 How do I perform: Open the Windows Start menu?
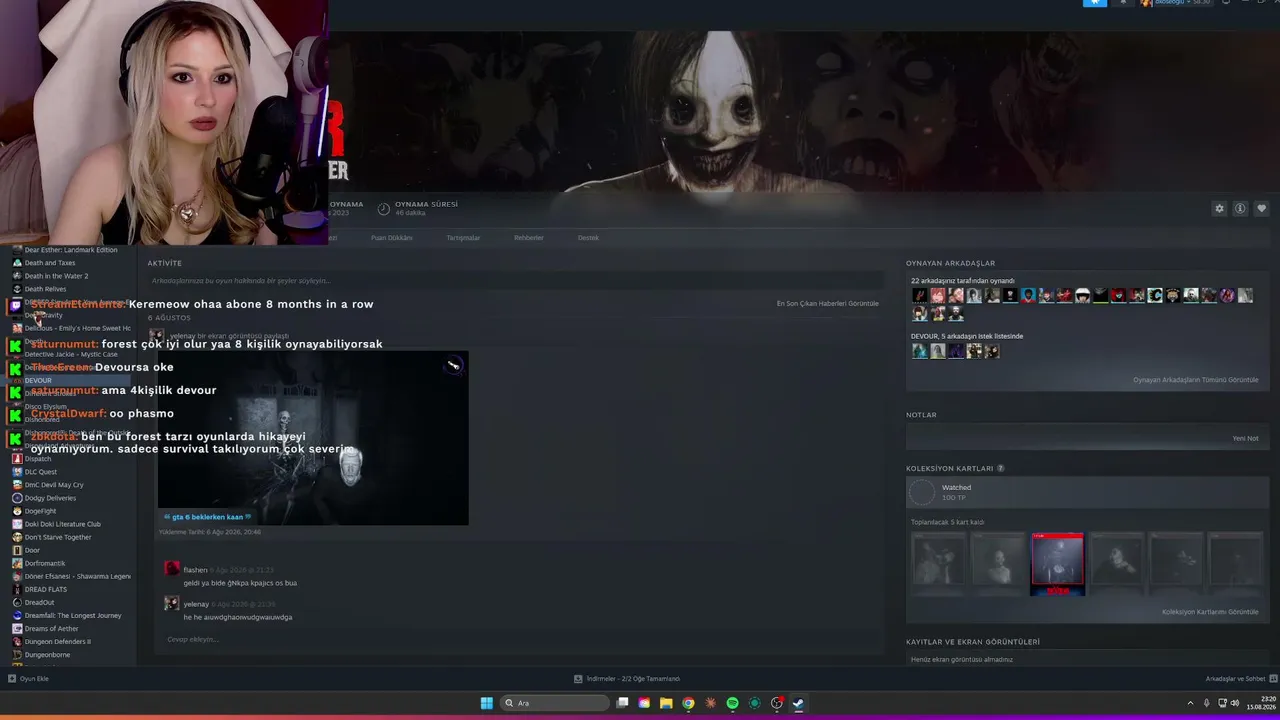(x=486, y=703)
